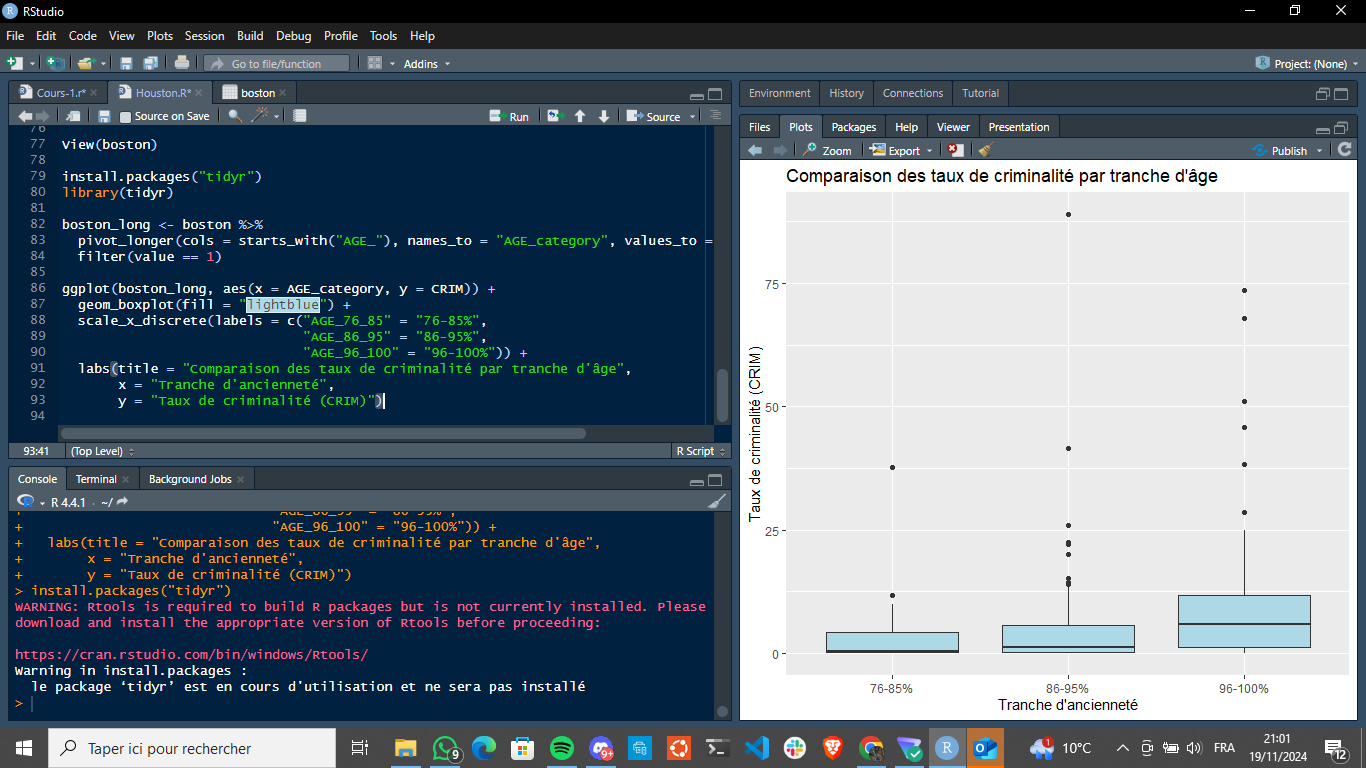The width and height of the screenshot is (1366, 768).
Task: Click the Find/Replace magnifier icon
Action: tap(235, 116)
